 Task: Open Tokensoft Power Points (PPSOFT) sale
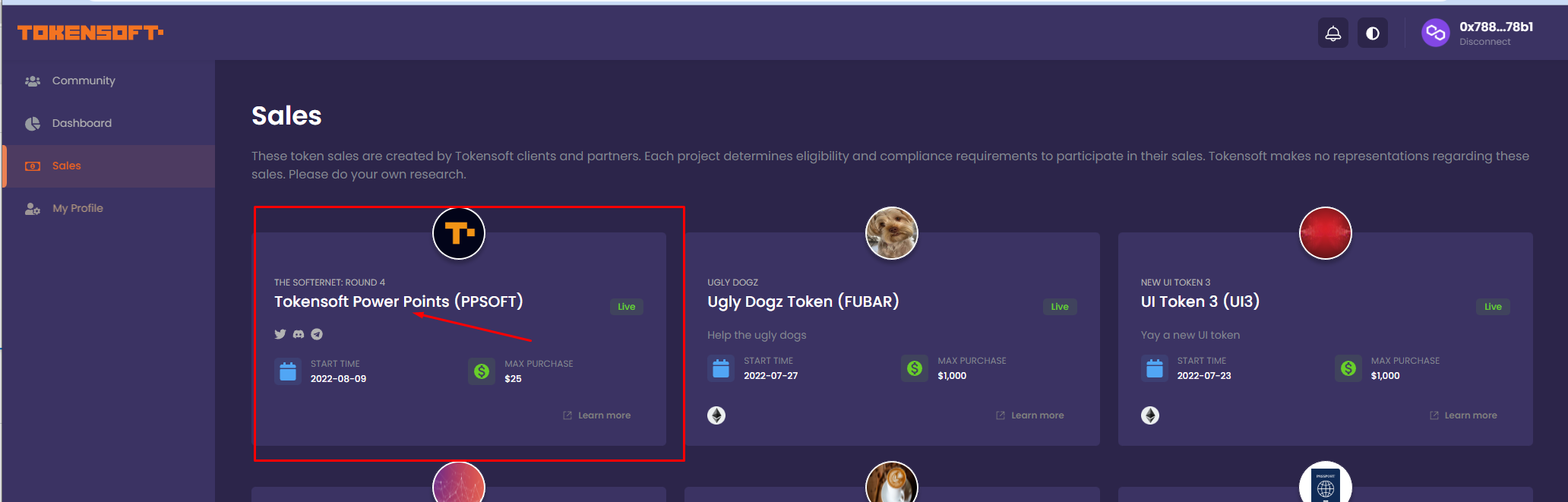[x=398, y=302]
